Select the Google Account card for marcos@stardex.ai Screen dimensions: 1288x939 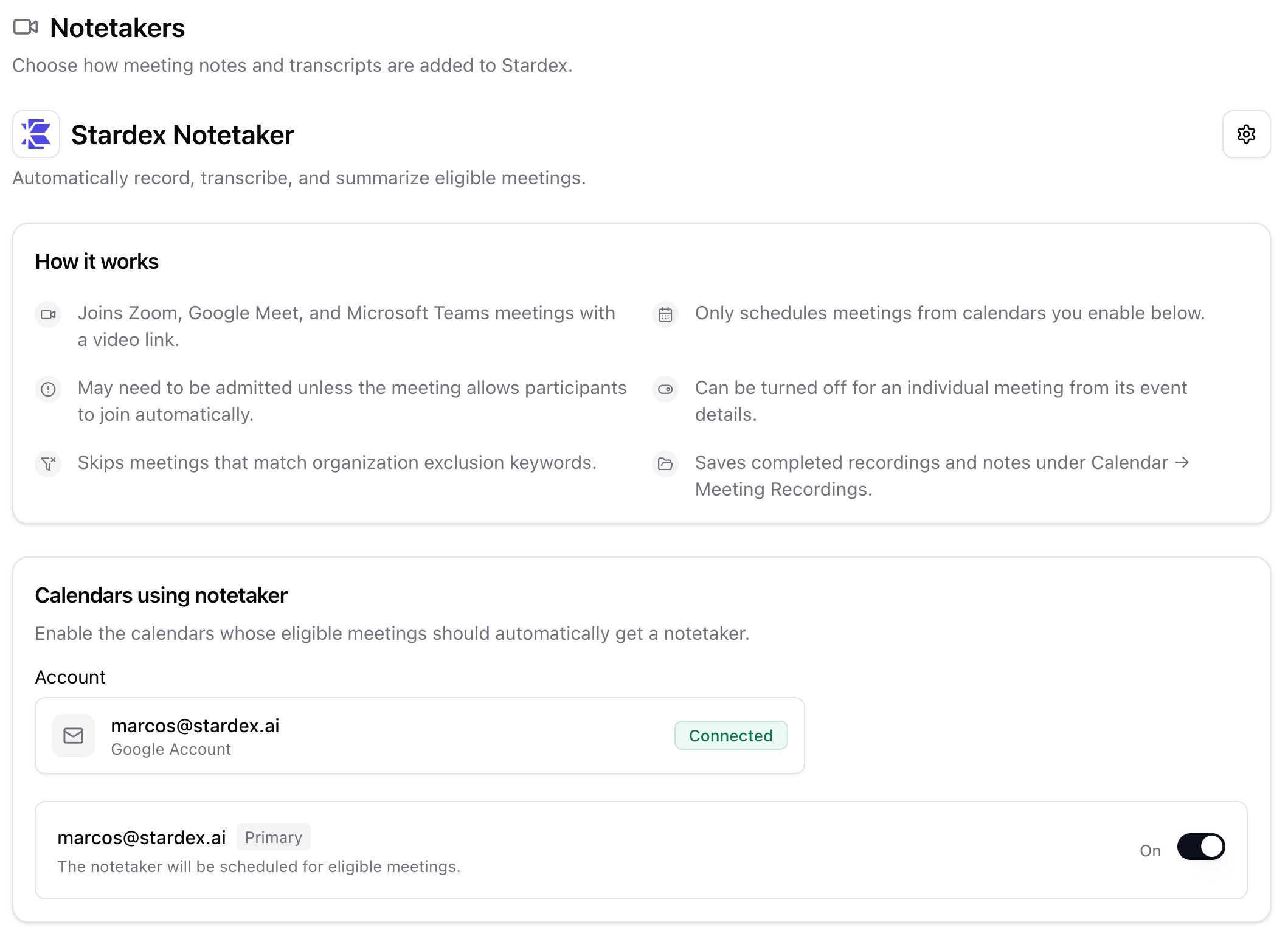420,736
